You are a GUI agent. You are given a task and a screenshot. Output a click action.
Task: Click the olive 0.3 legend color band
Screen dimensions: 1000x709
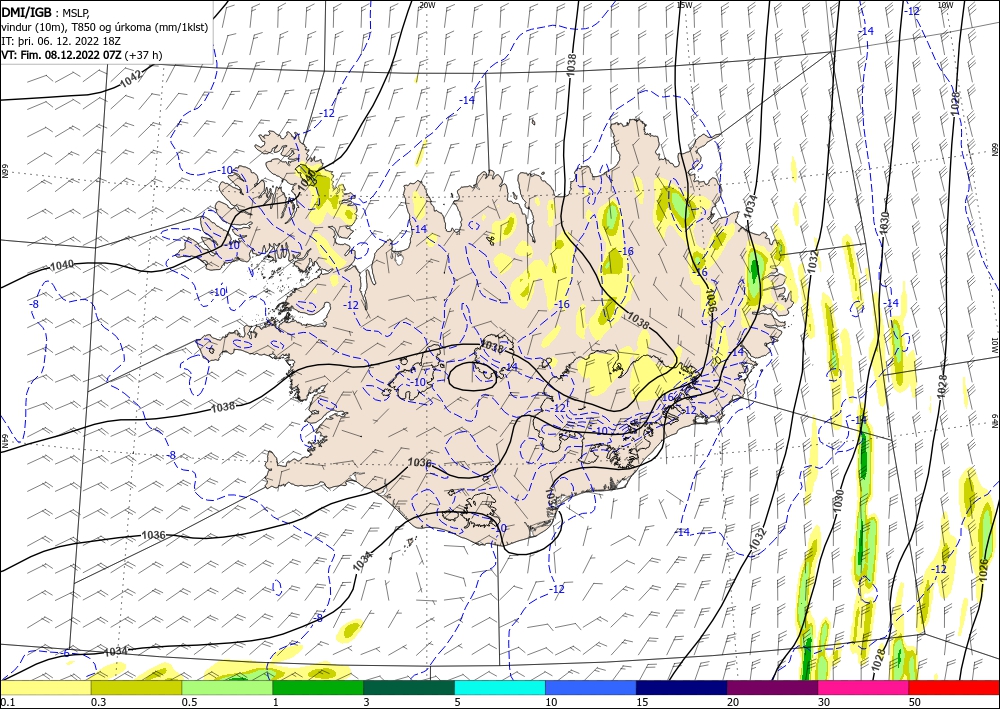(136, 687)
